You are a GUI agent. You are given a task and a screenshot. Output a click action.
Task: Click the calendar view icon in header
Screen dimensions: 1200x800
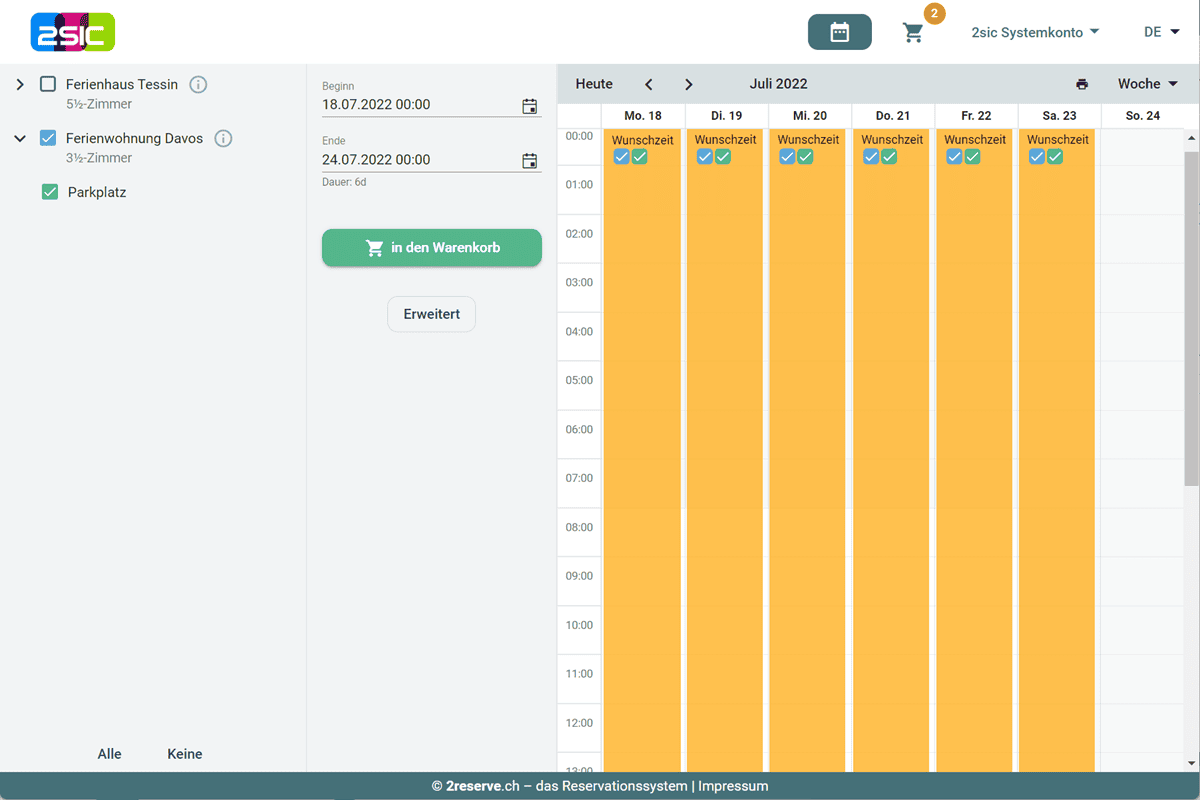(x=839, y=32)
